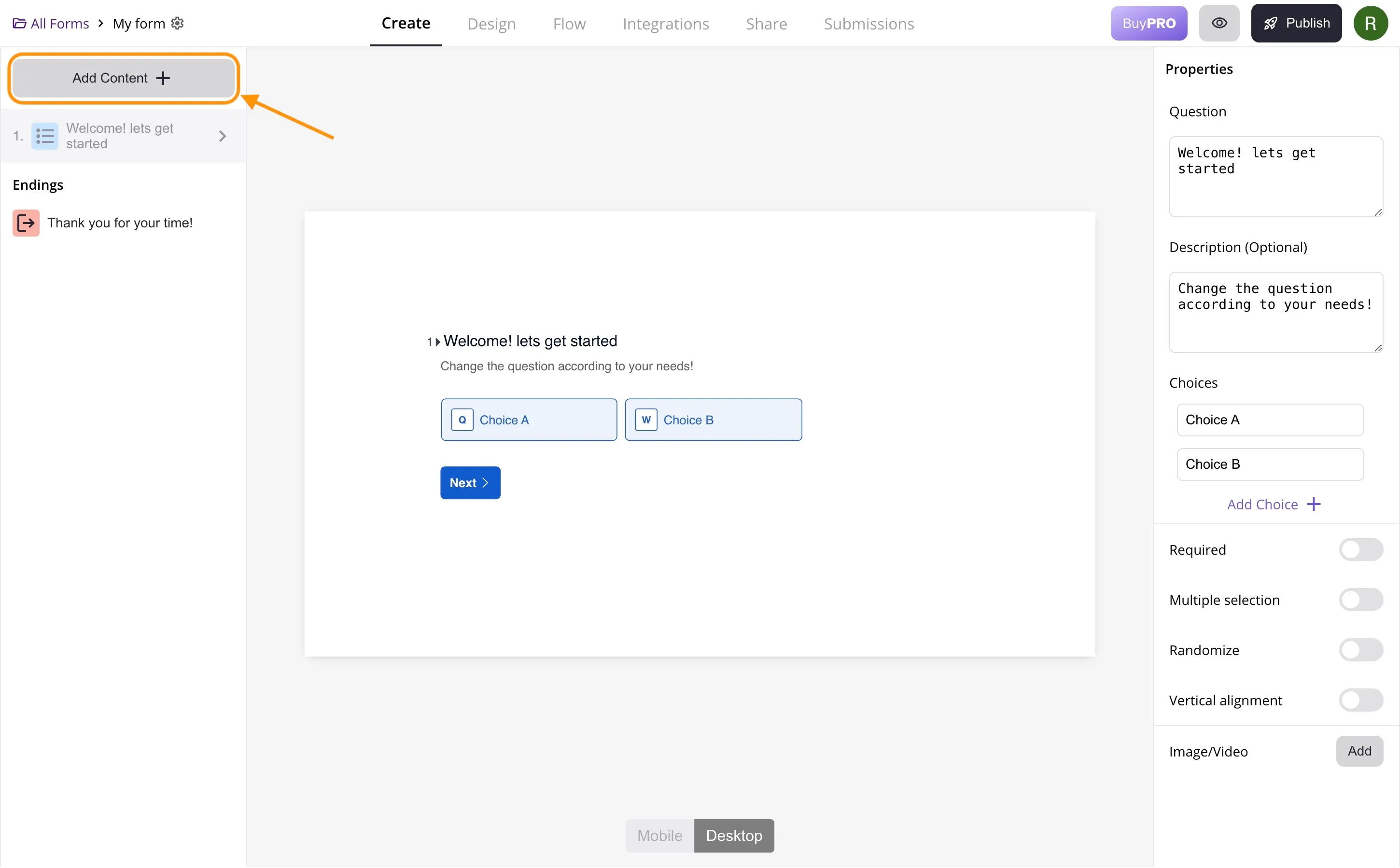This screenshot has width=1400, height=868.
Task: Add an Image/Video with Add button
Action: 1359,751
